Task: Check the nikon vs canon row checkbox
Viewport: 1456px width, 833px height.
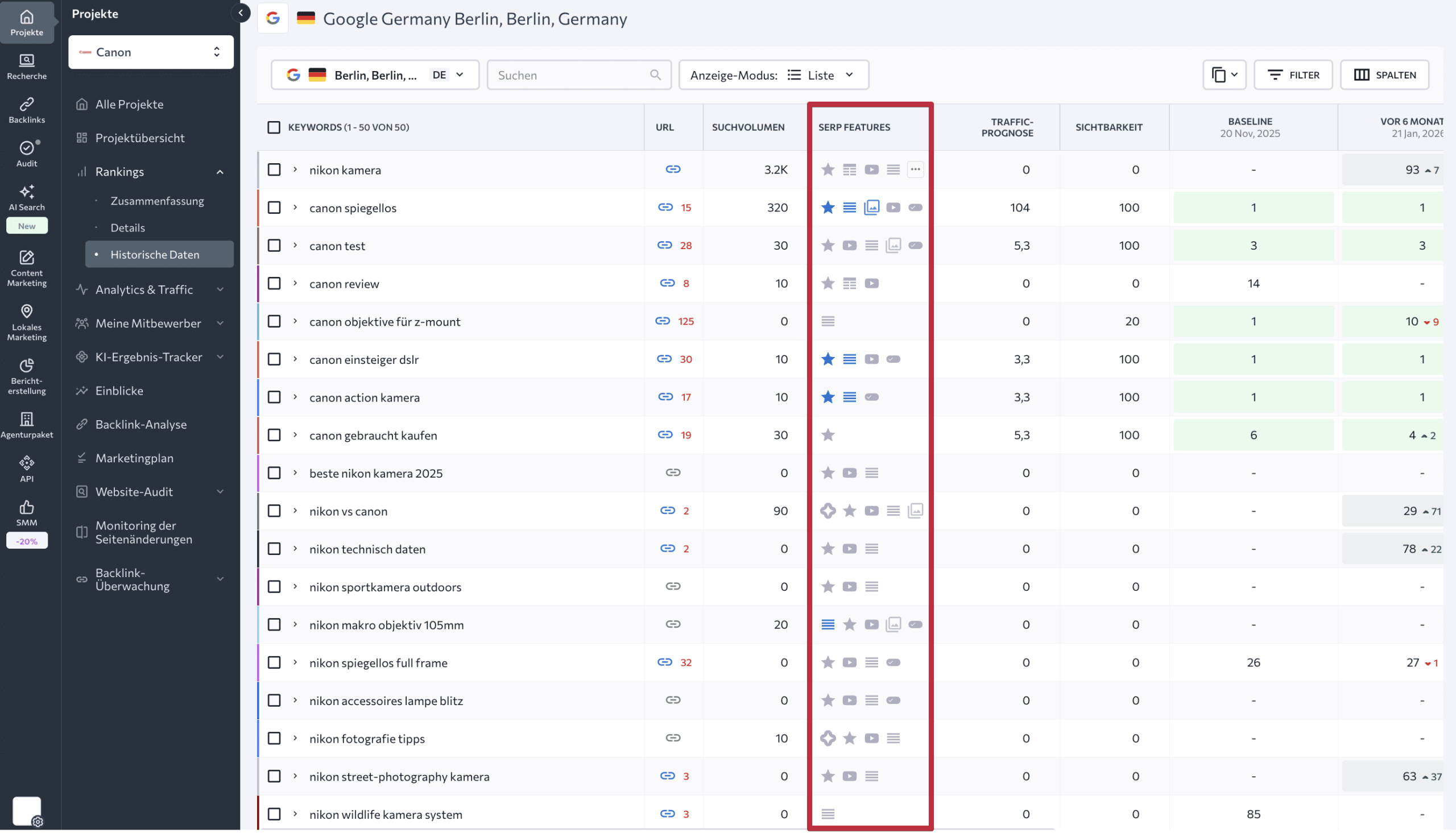Action: (274, 511)
